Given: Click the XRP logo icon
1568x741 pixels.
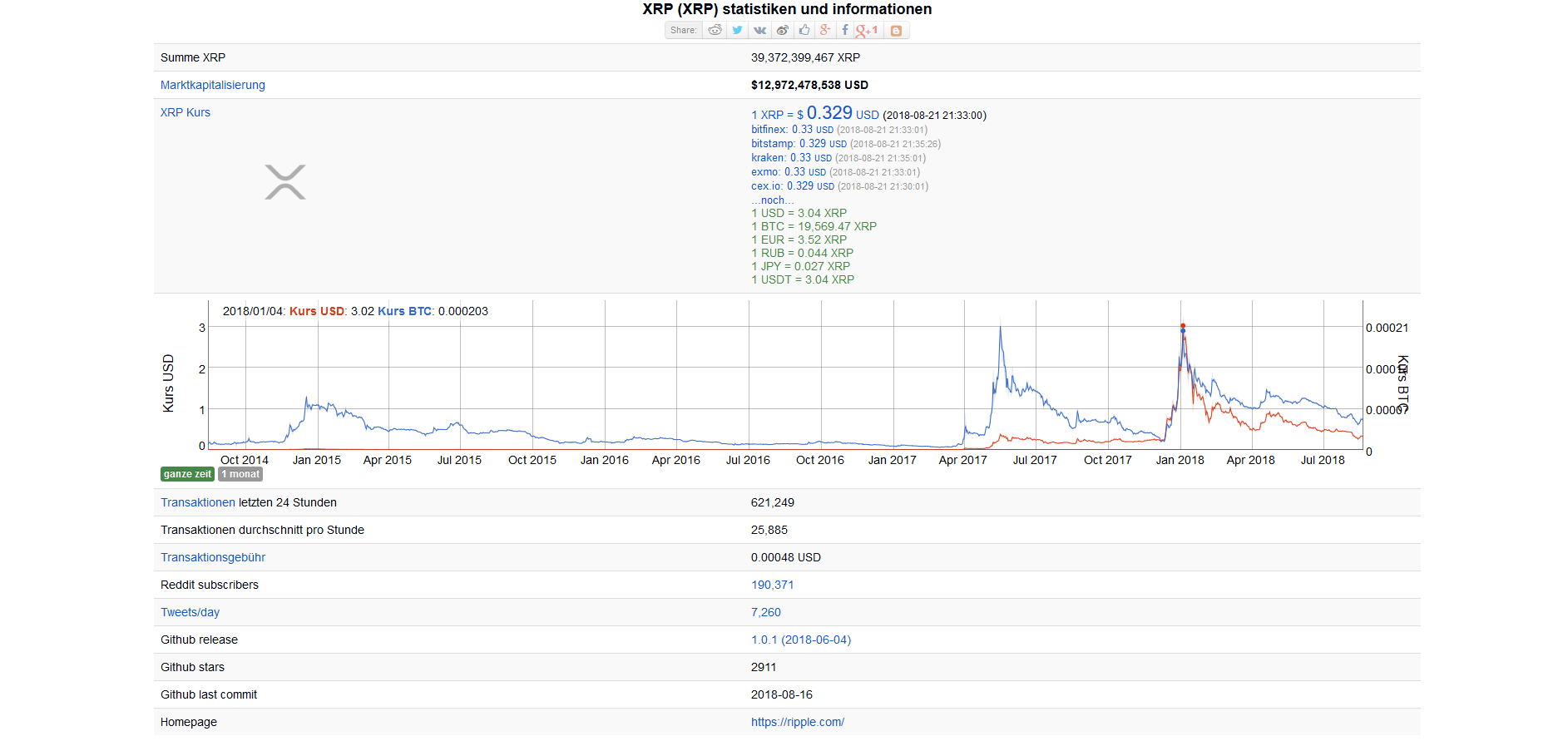Looking at the screenshot, I should (285, 182).
